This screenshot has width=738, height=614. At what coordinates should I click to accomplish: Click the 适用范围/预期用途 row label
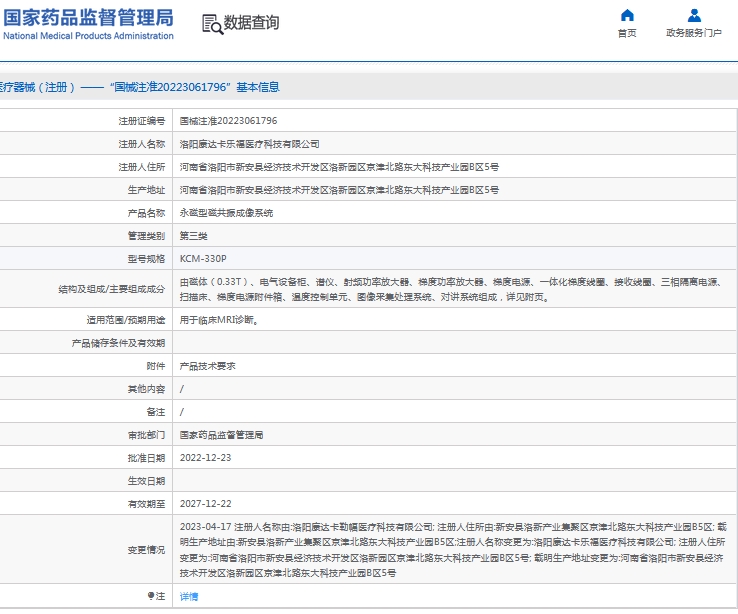click(126, 320)
